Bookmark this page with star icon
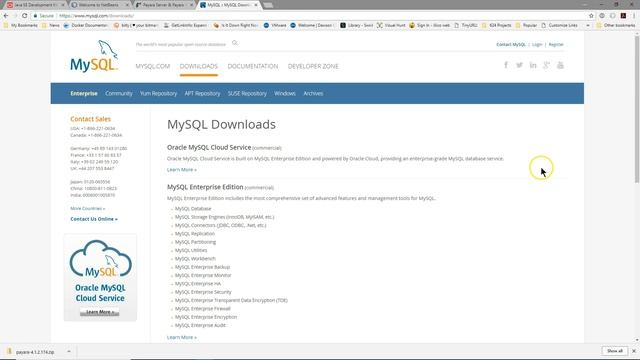640x360 pixels. pos(591,16)
